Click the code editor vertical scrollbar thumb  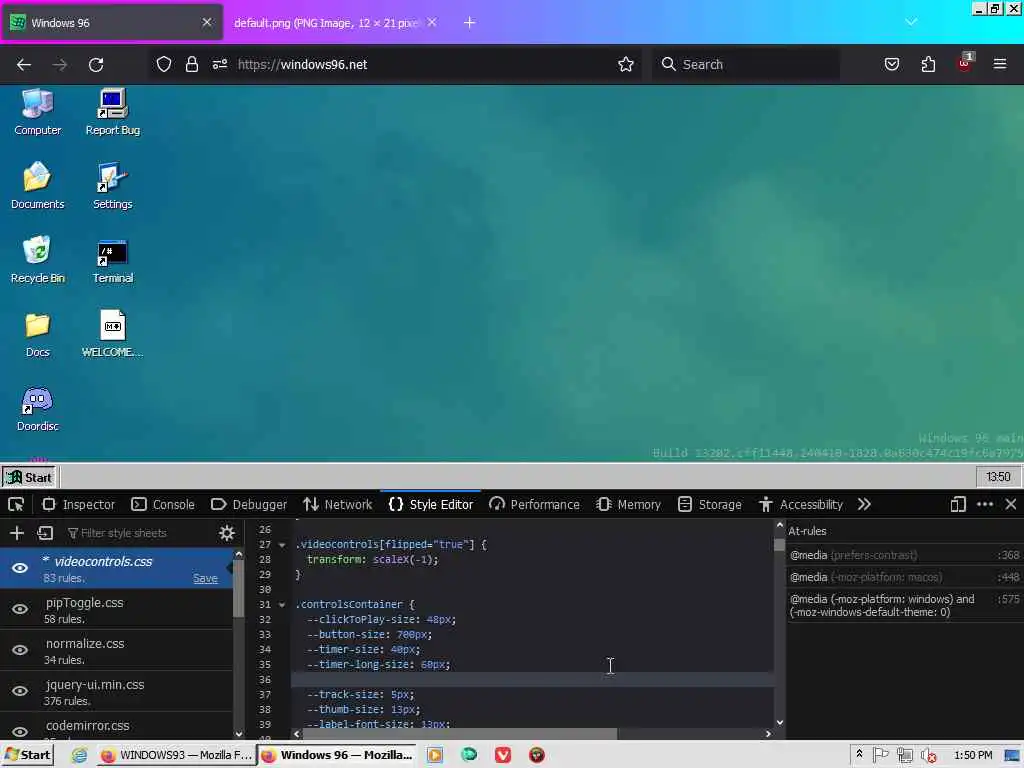point(779,544)
